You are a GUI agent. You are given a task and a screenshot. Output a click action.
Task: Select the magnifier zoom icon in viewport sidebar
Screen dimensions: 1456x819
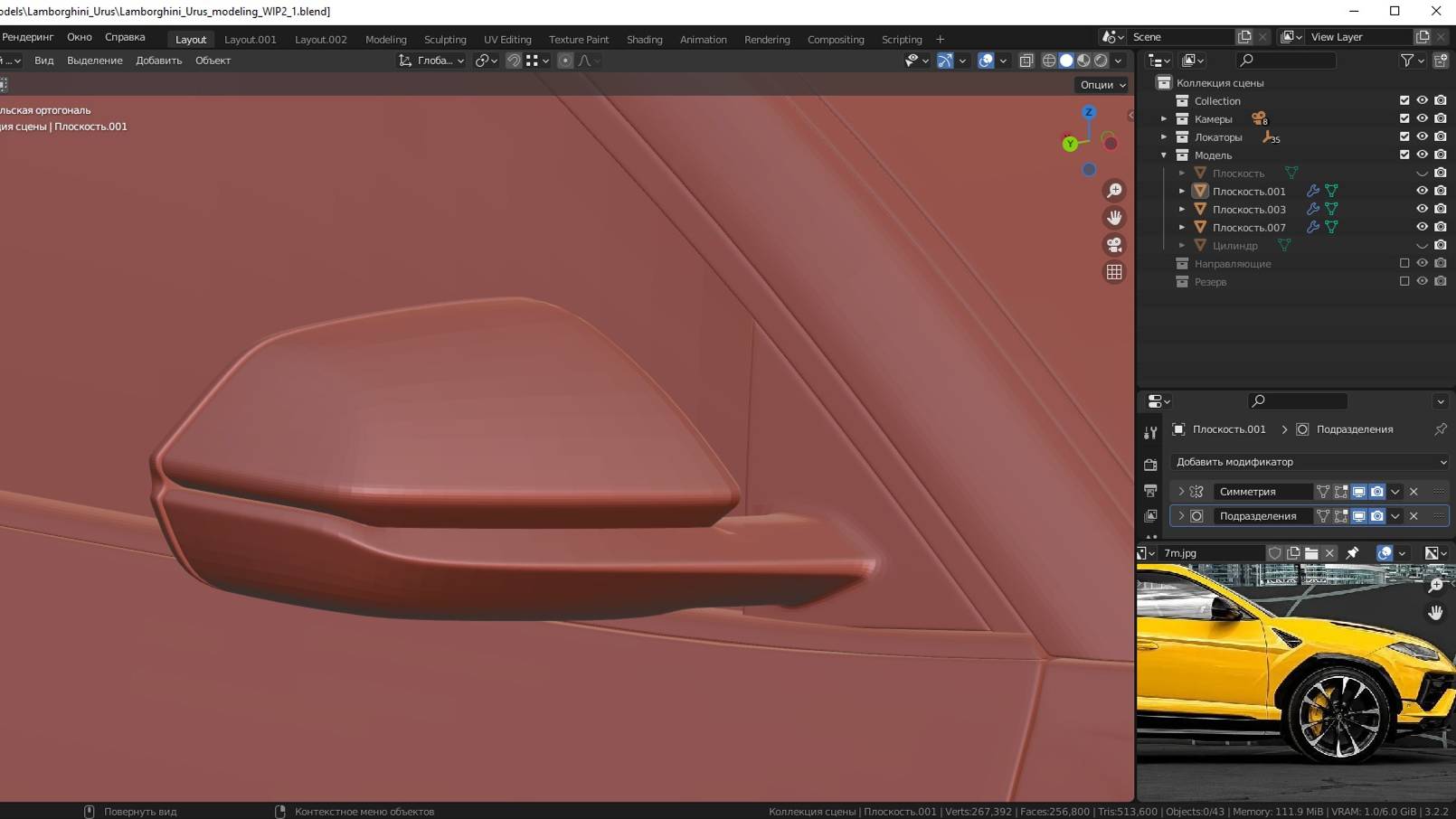[1114, 191]
